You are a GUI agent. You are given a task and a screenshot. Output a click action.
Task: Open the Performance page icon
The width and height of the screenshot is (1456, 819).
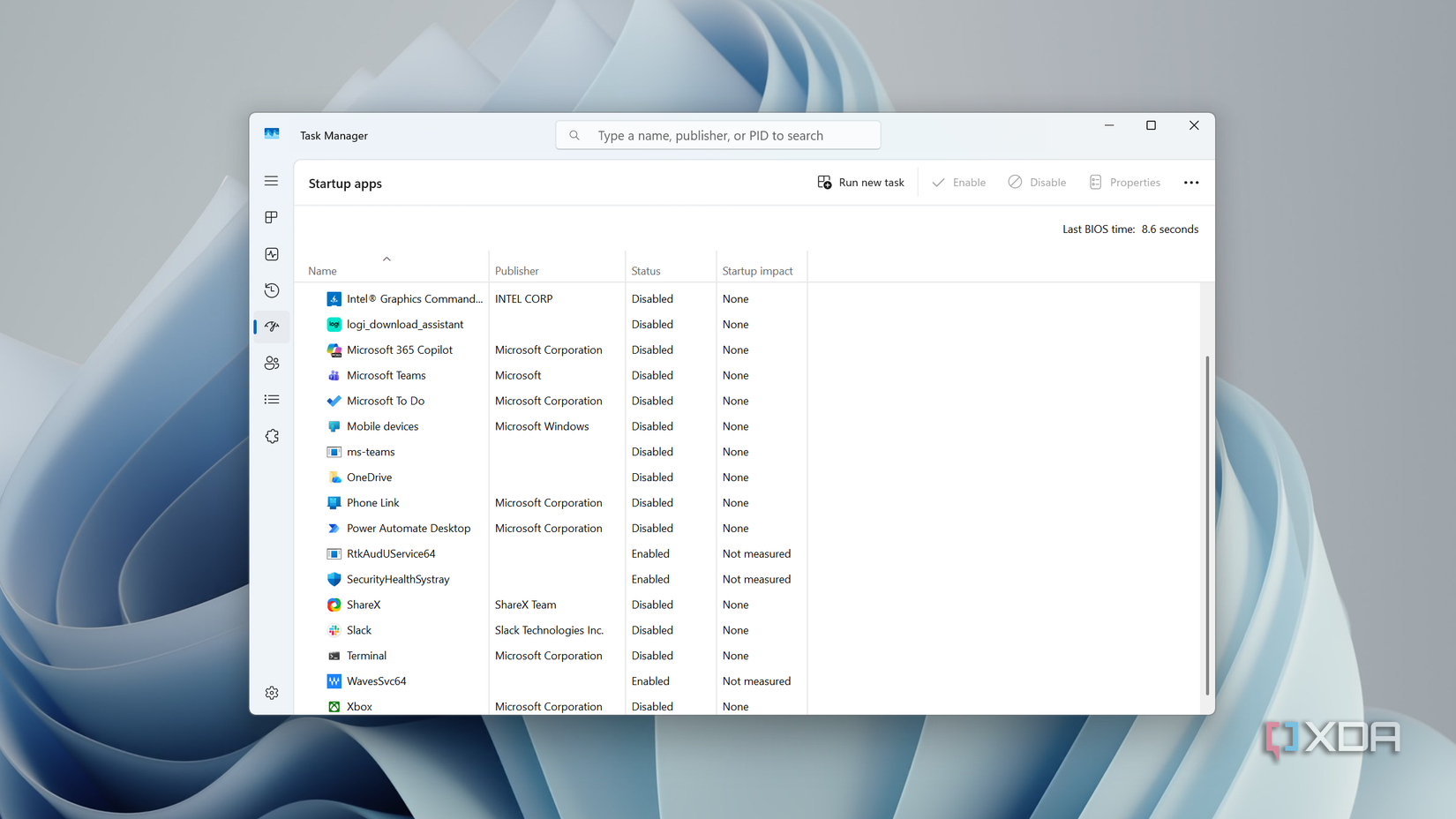click(272, 254)
